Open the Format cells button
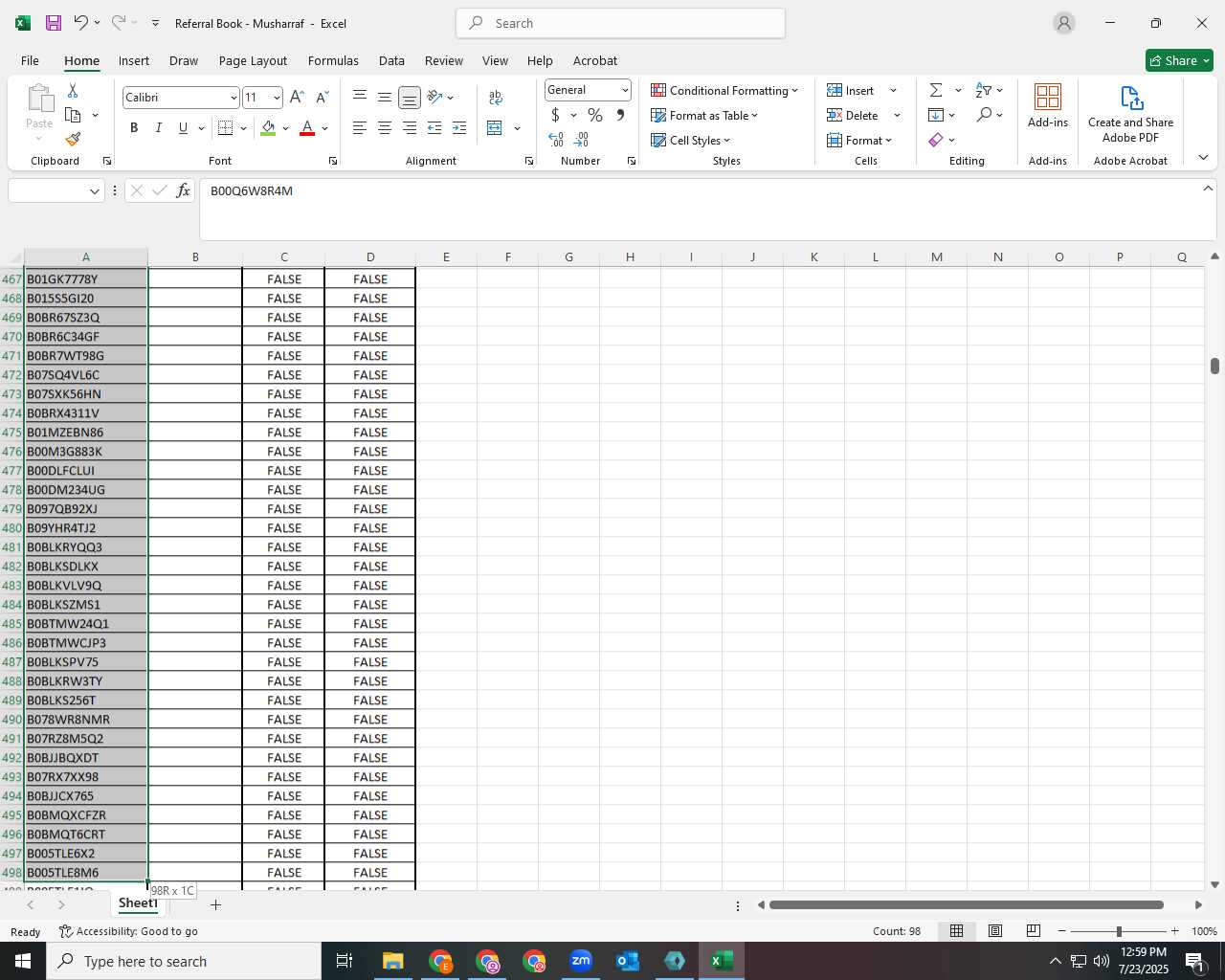The width and height of the screenshot is (1225, 980). click(858, 140)
